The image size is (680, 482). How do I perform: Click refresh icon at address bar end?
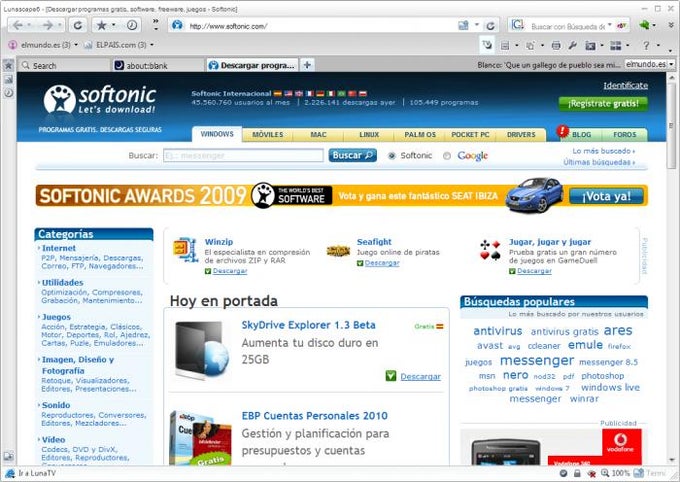coord(490,26)
